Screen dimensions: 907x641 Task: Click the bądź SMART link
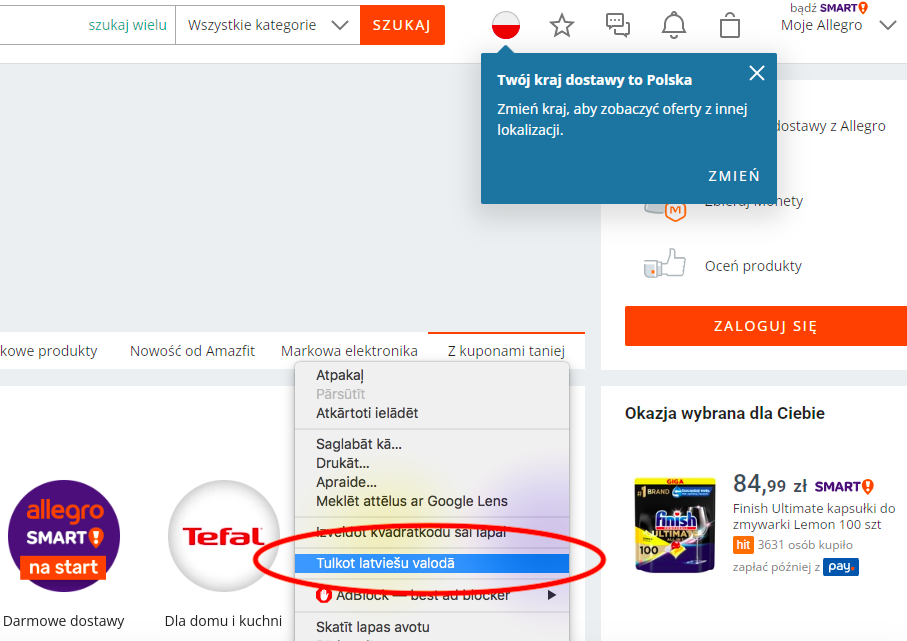[x=829, y=8]
